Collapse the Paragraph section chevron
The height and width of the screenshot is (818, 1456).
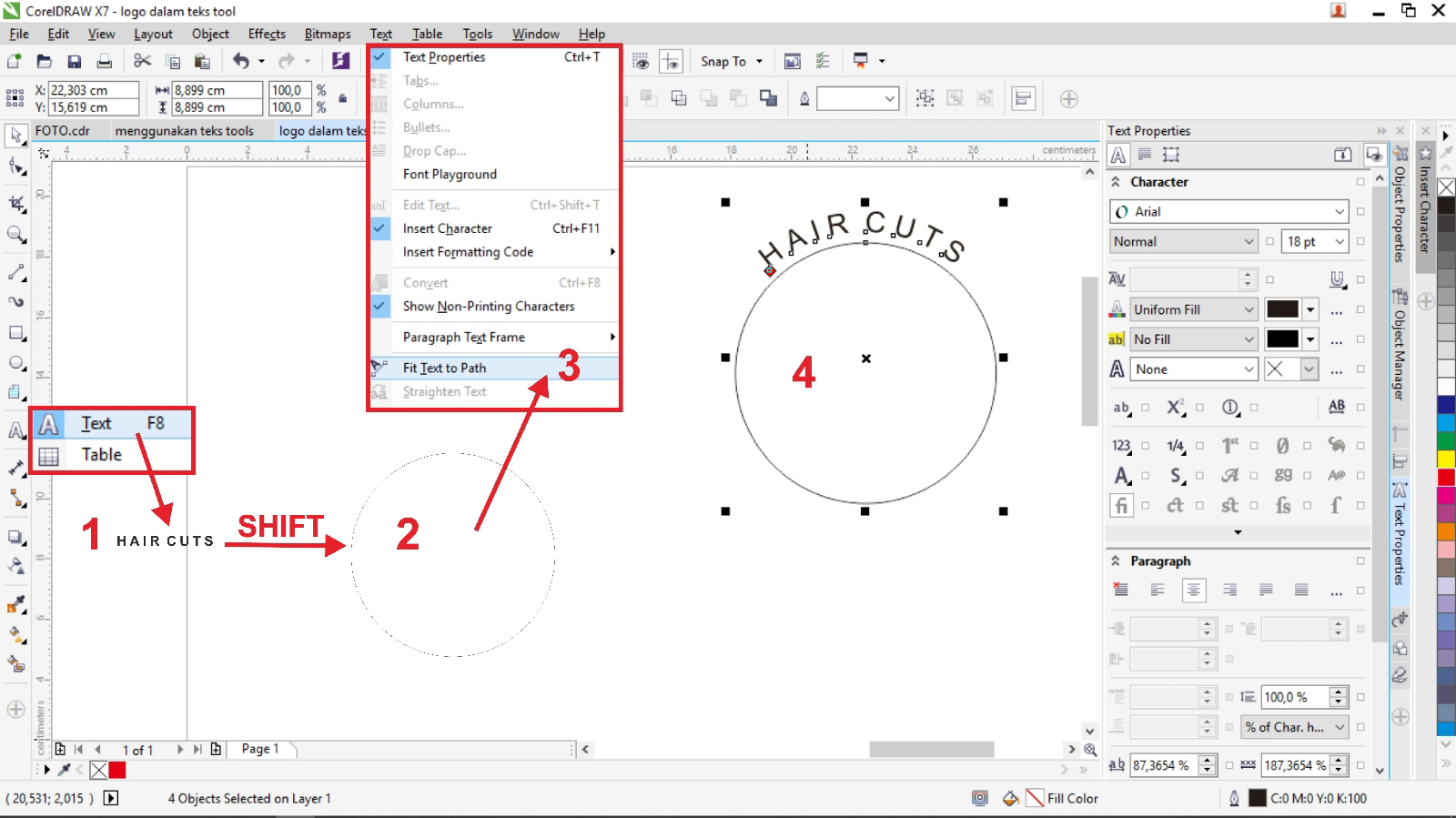[x=1116, y=561]
